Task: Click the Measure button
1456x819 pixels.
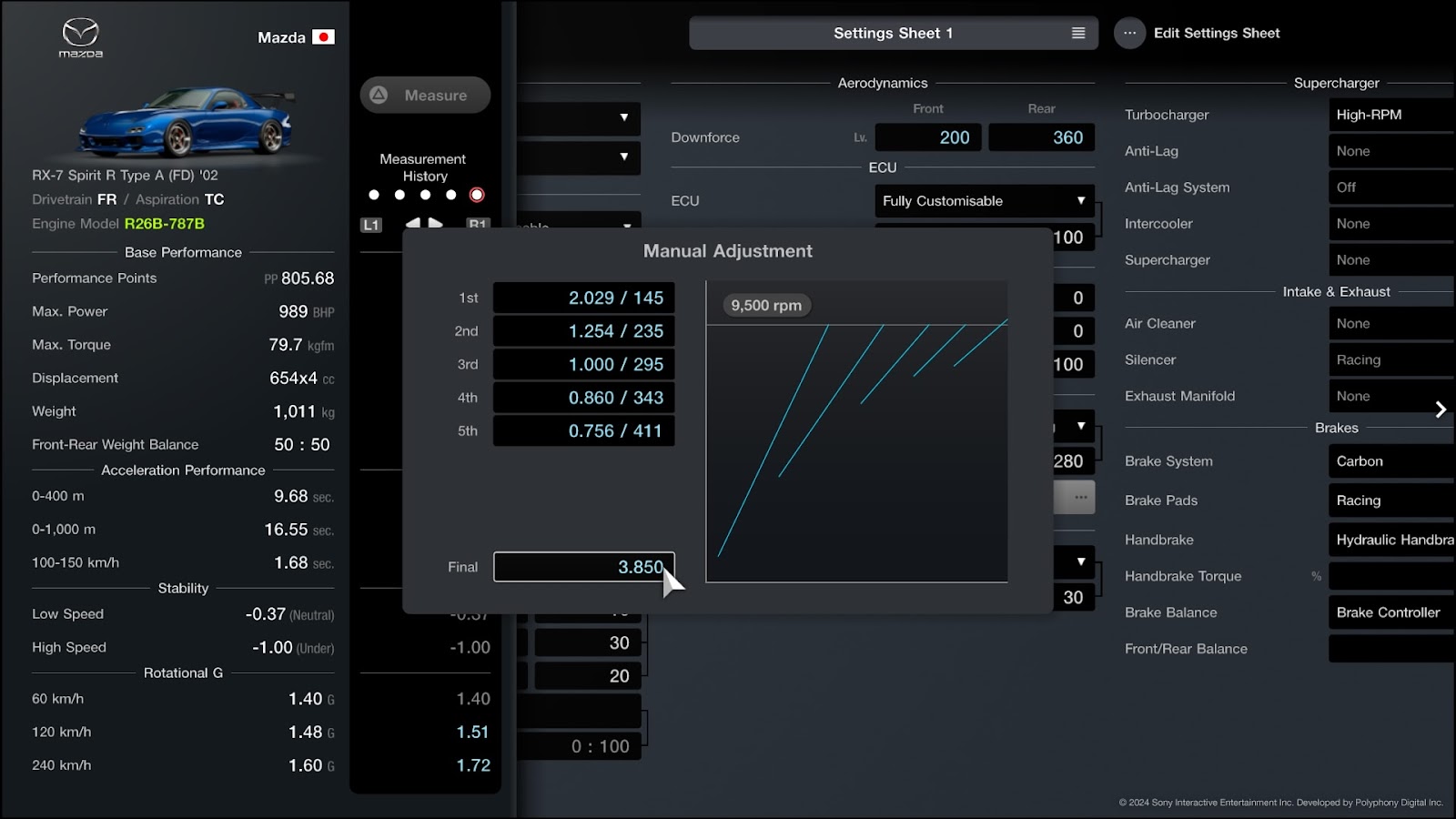Action: (x=425, y=95)
